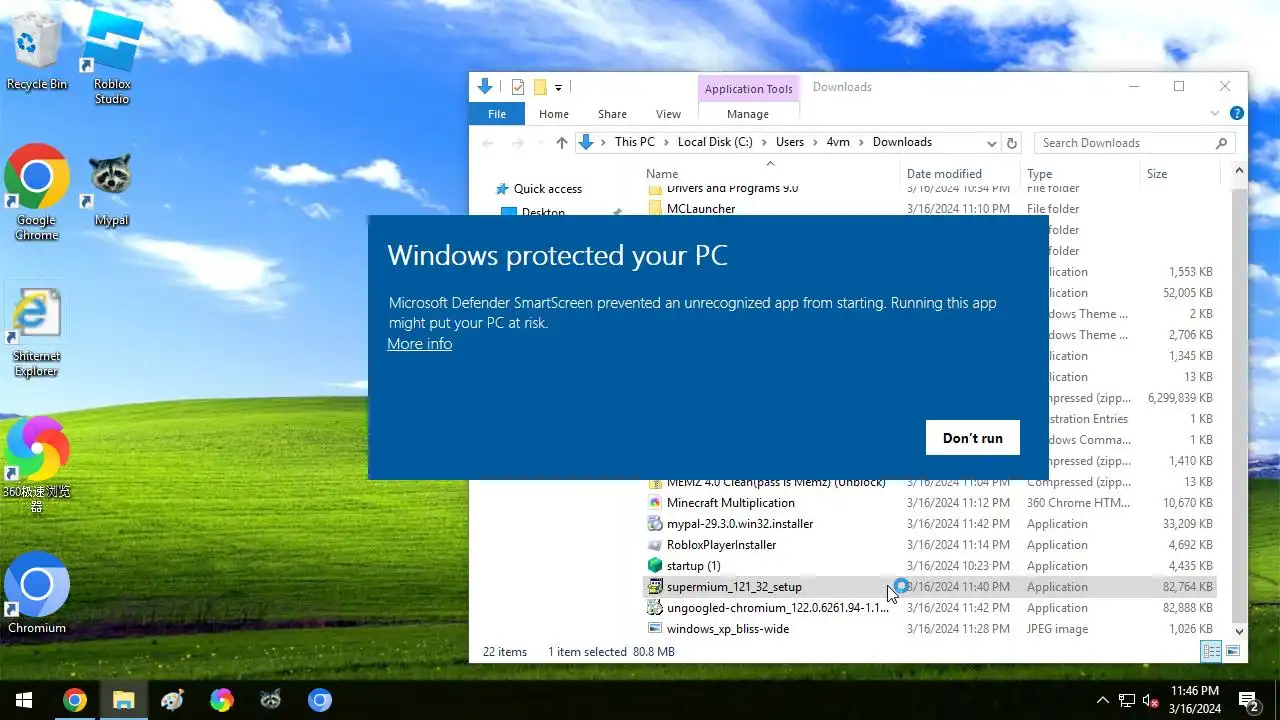Sort by the Type column header
This screenshot has width=1280, height=720.
point(1080,173)
